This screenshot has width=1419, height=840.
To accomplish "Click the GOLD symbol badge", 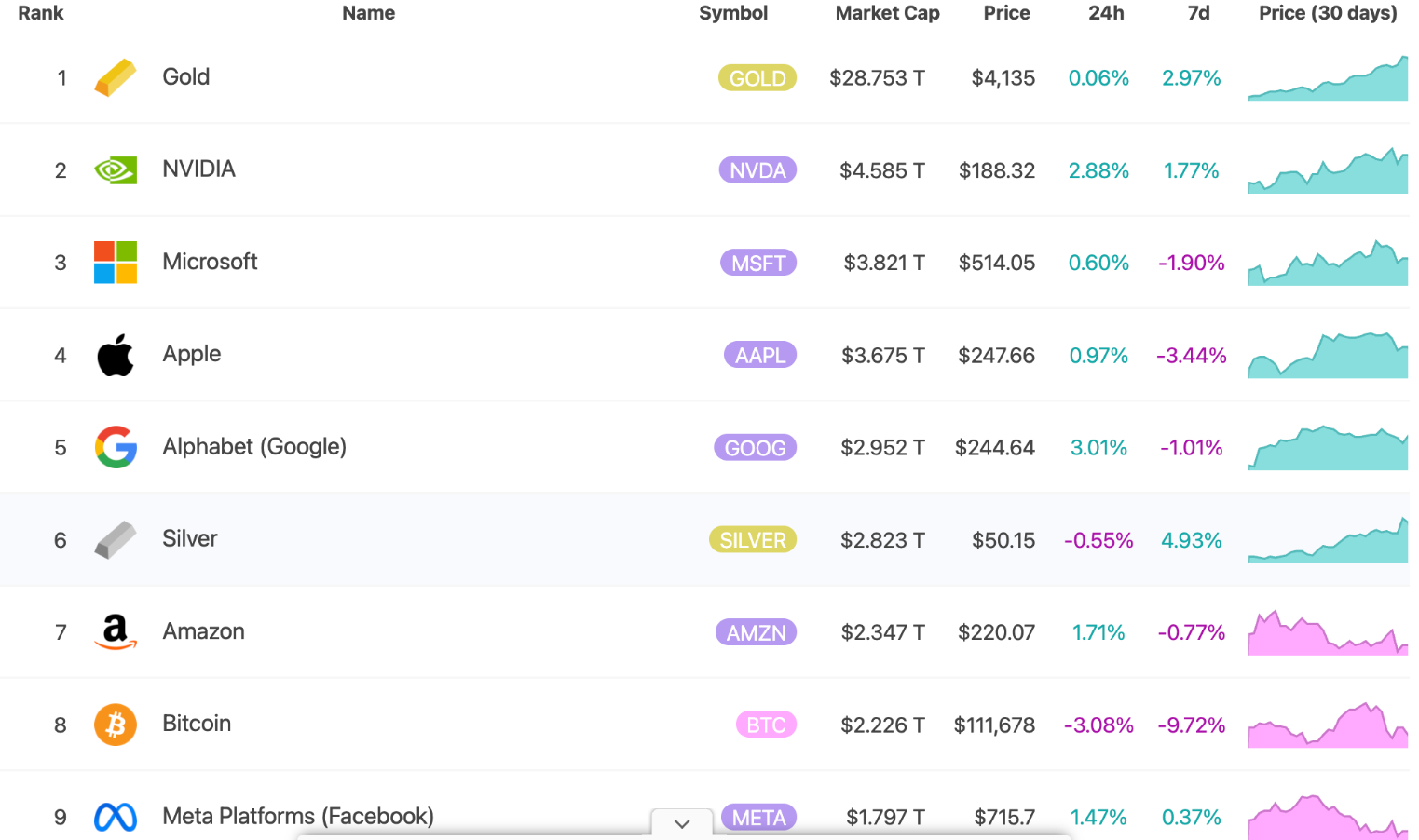I will coord(757,77).
